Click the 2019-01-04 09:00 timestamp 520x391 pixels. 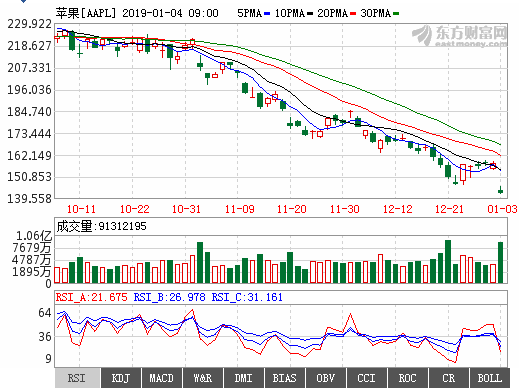coord(170,13)
